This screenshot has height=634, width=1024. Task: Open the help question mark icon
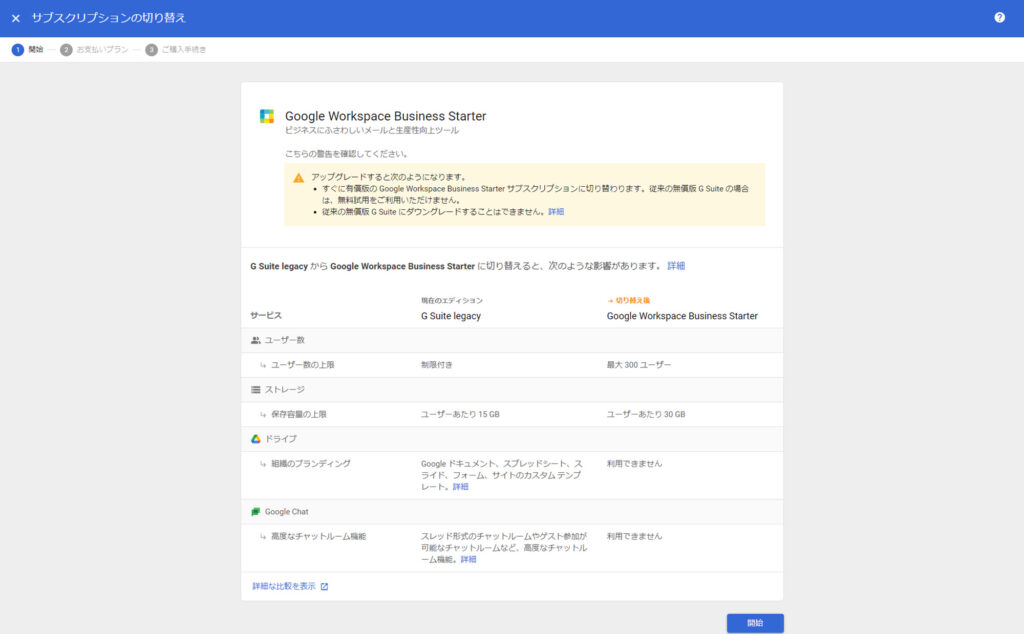(x=999, y=18)
